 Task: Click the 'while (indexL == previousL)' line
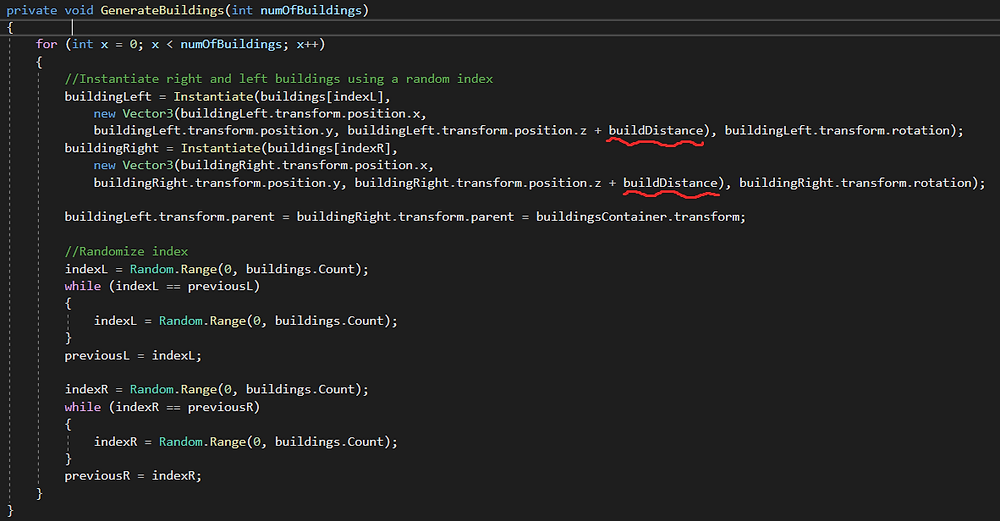pos(162,286)
